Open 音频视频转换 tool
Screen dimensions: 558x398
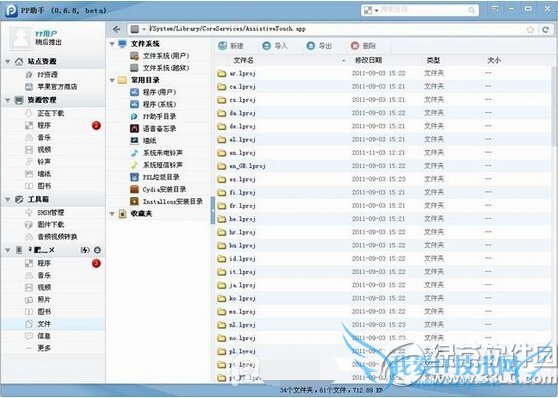(x=51, y=237)
